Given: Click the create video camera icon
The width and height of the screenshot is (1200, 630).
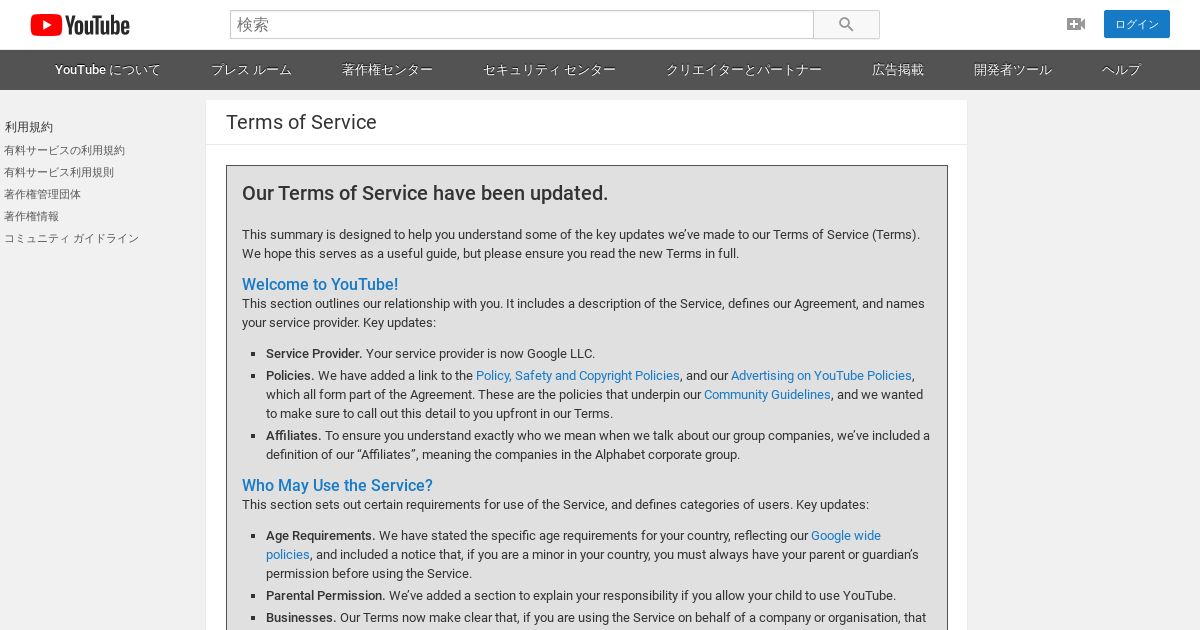Looking at the screenshot, I should tap(1076, 24).
